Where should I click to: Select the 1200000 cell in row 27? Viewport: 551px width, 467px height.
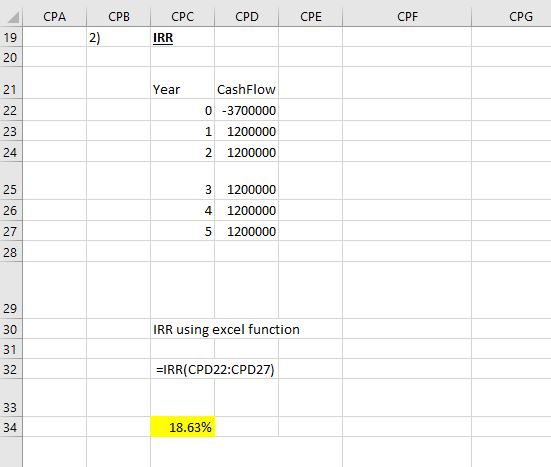click(x=246, y=231)
